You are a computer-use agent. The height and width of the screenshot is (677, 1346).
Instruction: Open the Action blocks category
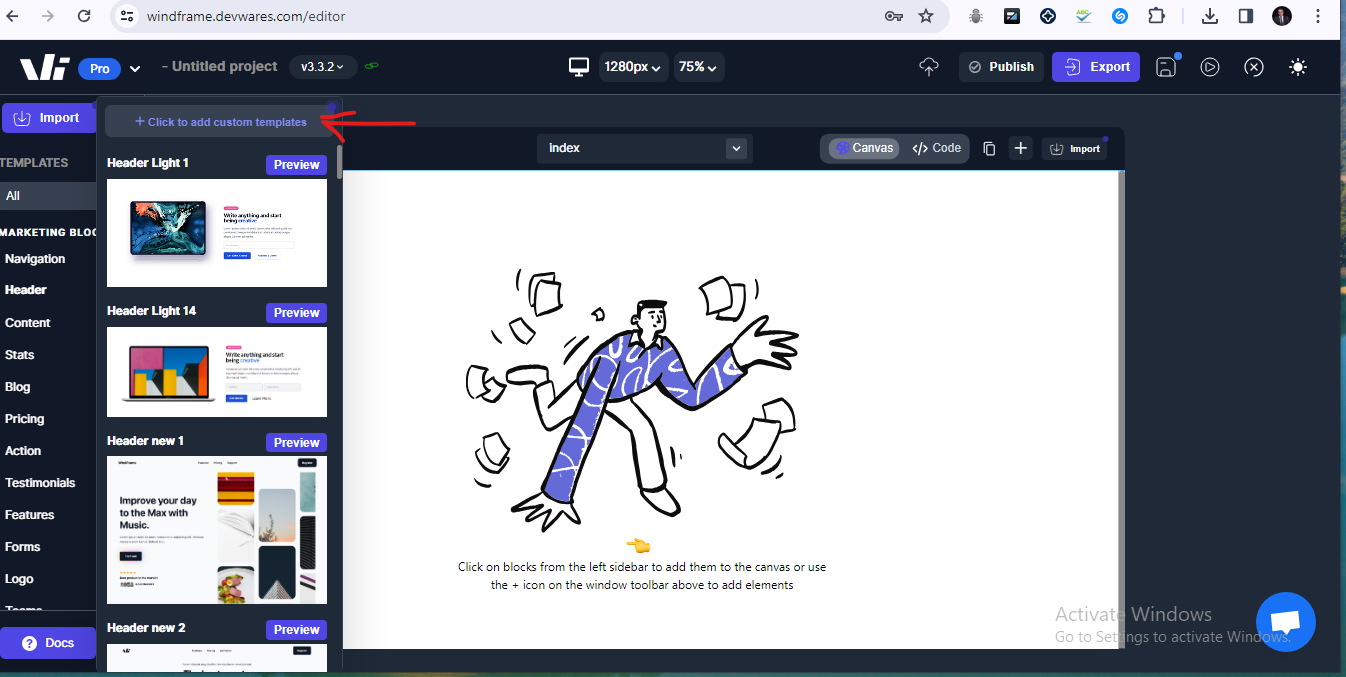click(x=23, y=451)
